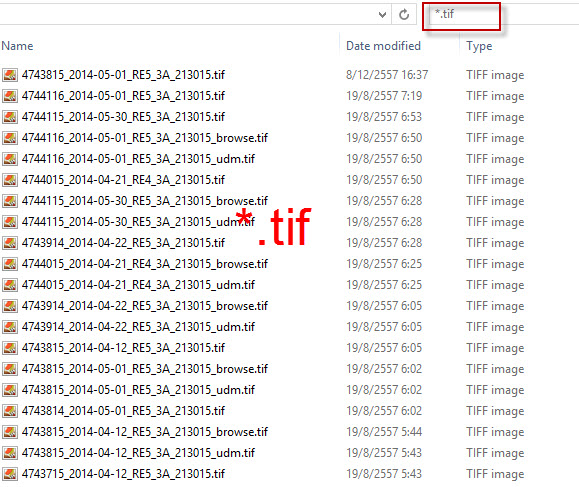This screenshot has width=579, height=487.
Task: Select file 4743814_2014-05-01_RE5_3A_213015.tif
Action: tap(123, 411)
